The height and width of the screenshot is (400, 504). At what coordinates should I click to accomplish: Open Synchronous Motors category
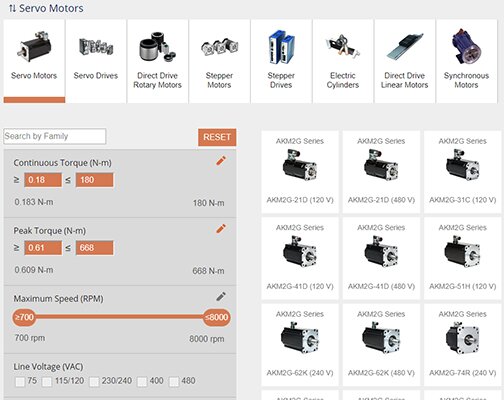click(x=466, y=61)
